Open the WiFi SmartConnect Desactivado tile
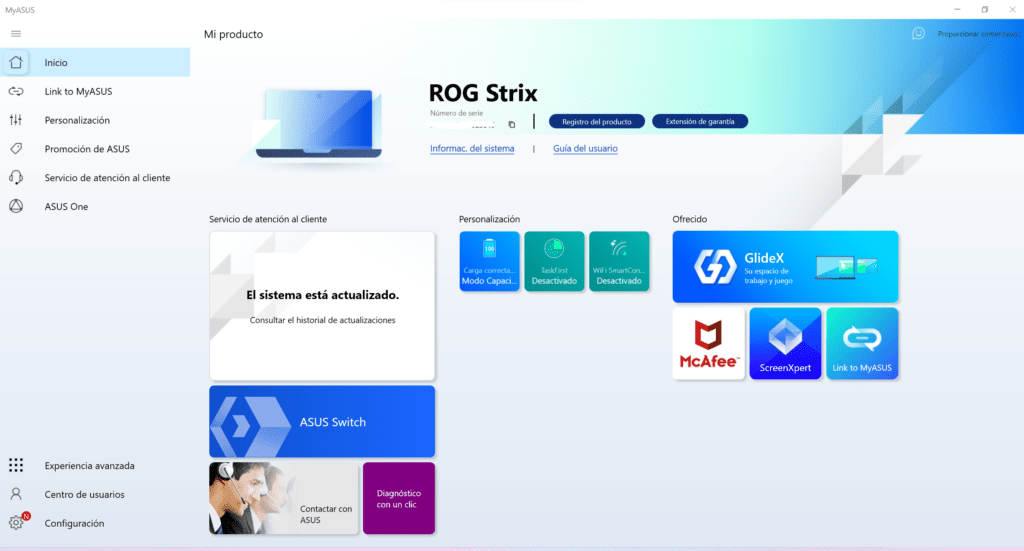1024x551 pixels. [619, 261]
